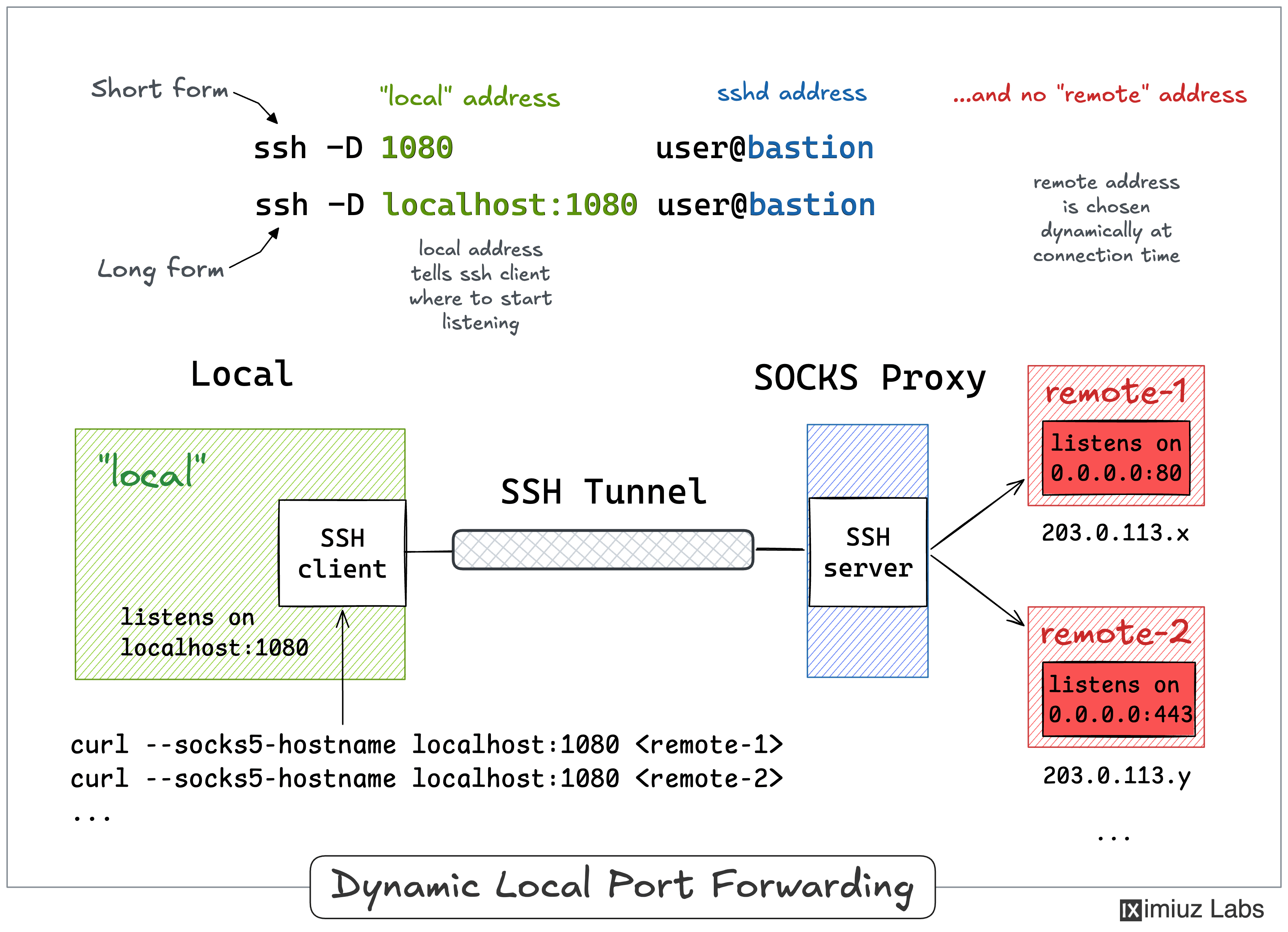This screenshot has height=932, width=1288.
Task: Click the curl command targeting <remote-2>
Action: (426, 778)
